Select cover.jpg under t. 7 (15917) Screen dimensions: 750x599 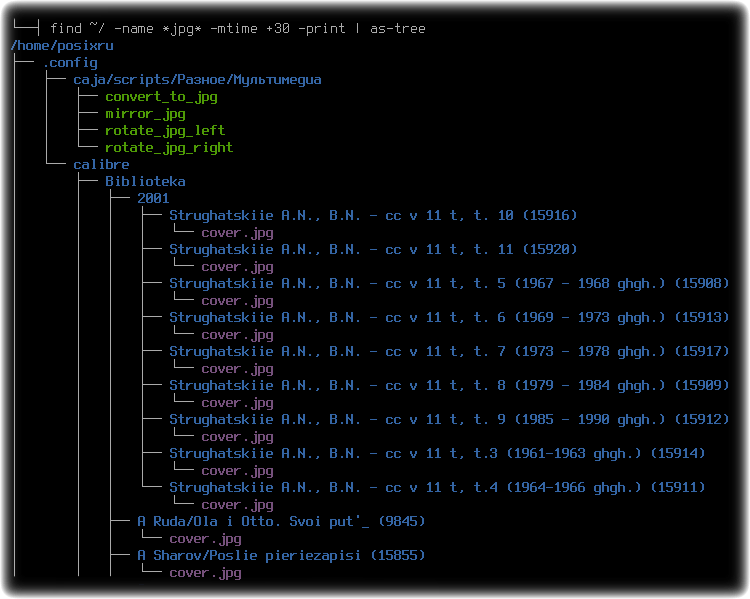237,369
